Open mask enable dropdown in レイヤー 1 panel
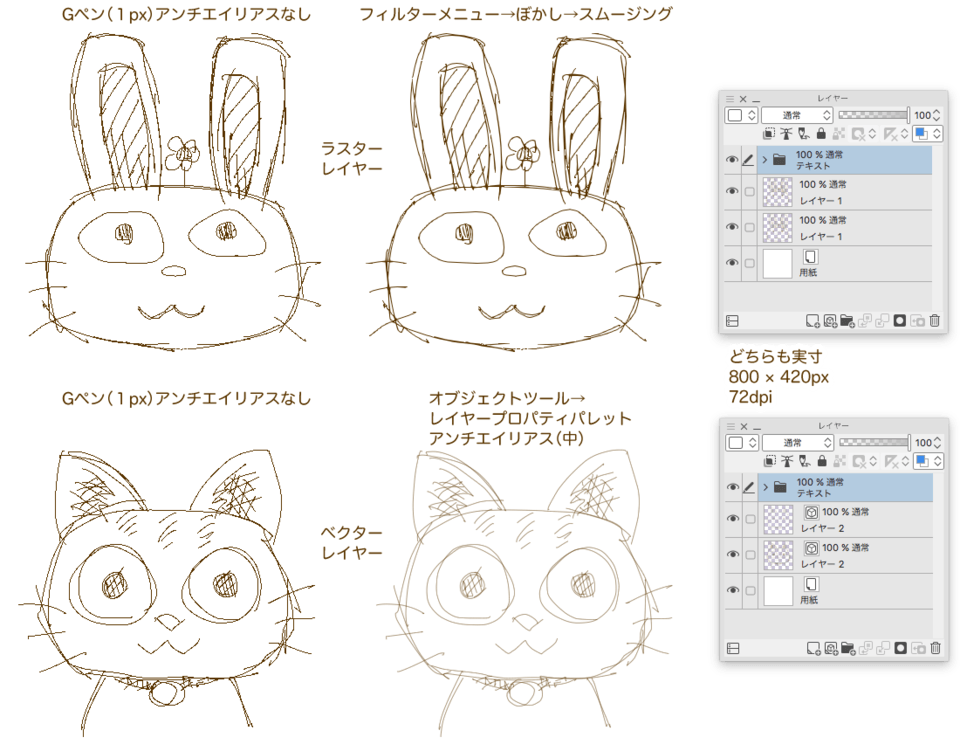 pos(872,133)
